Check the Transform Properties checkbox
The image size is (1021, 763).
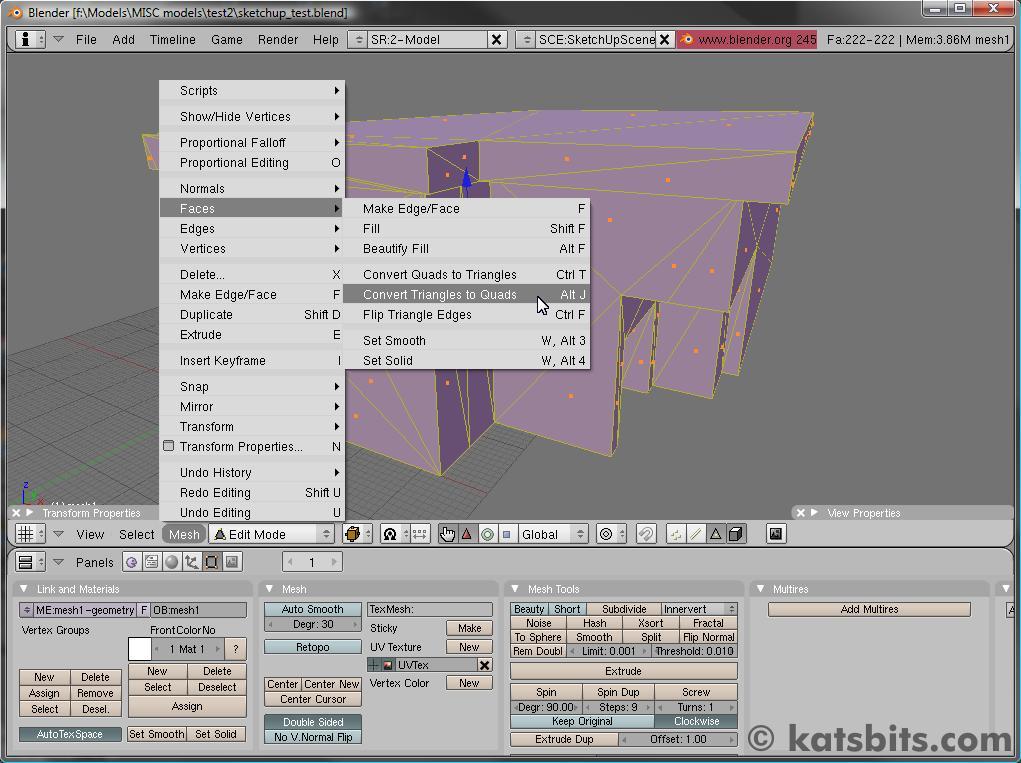[x=169, y=446]
